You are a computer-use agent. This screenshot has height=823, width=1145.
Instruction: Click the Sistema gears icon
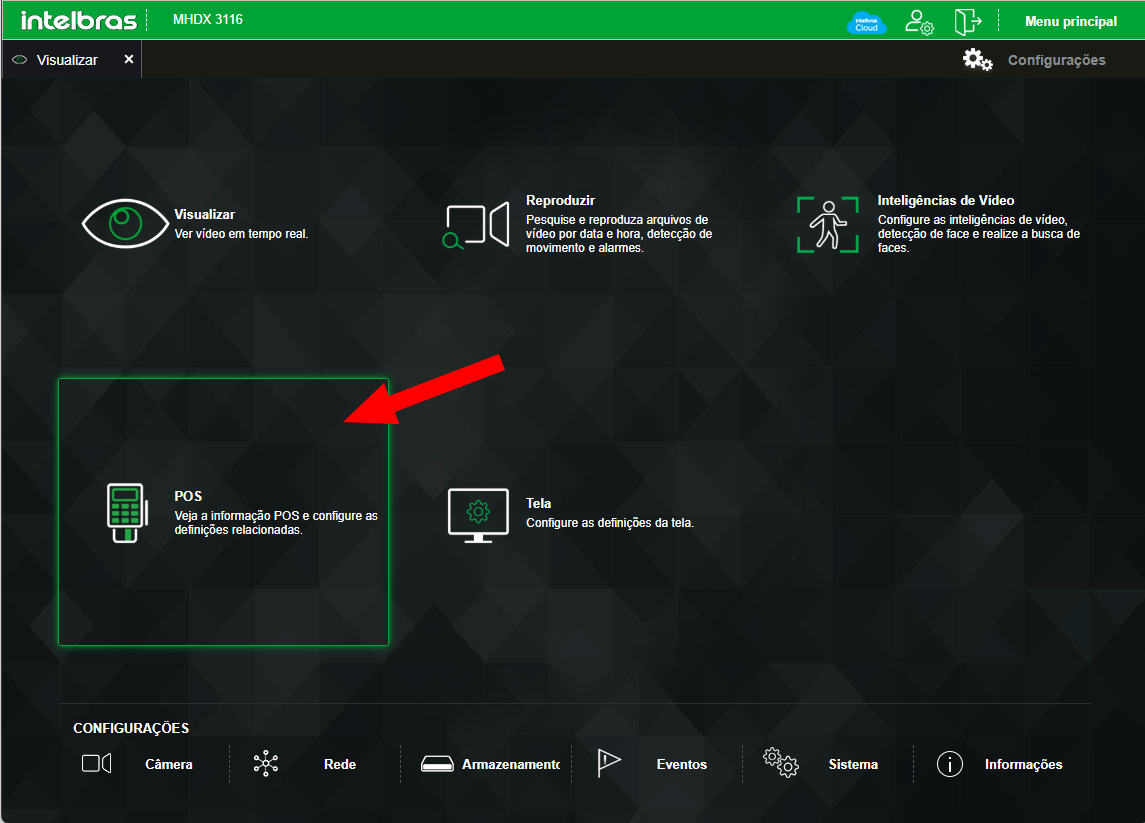(781, 762)
